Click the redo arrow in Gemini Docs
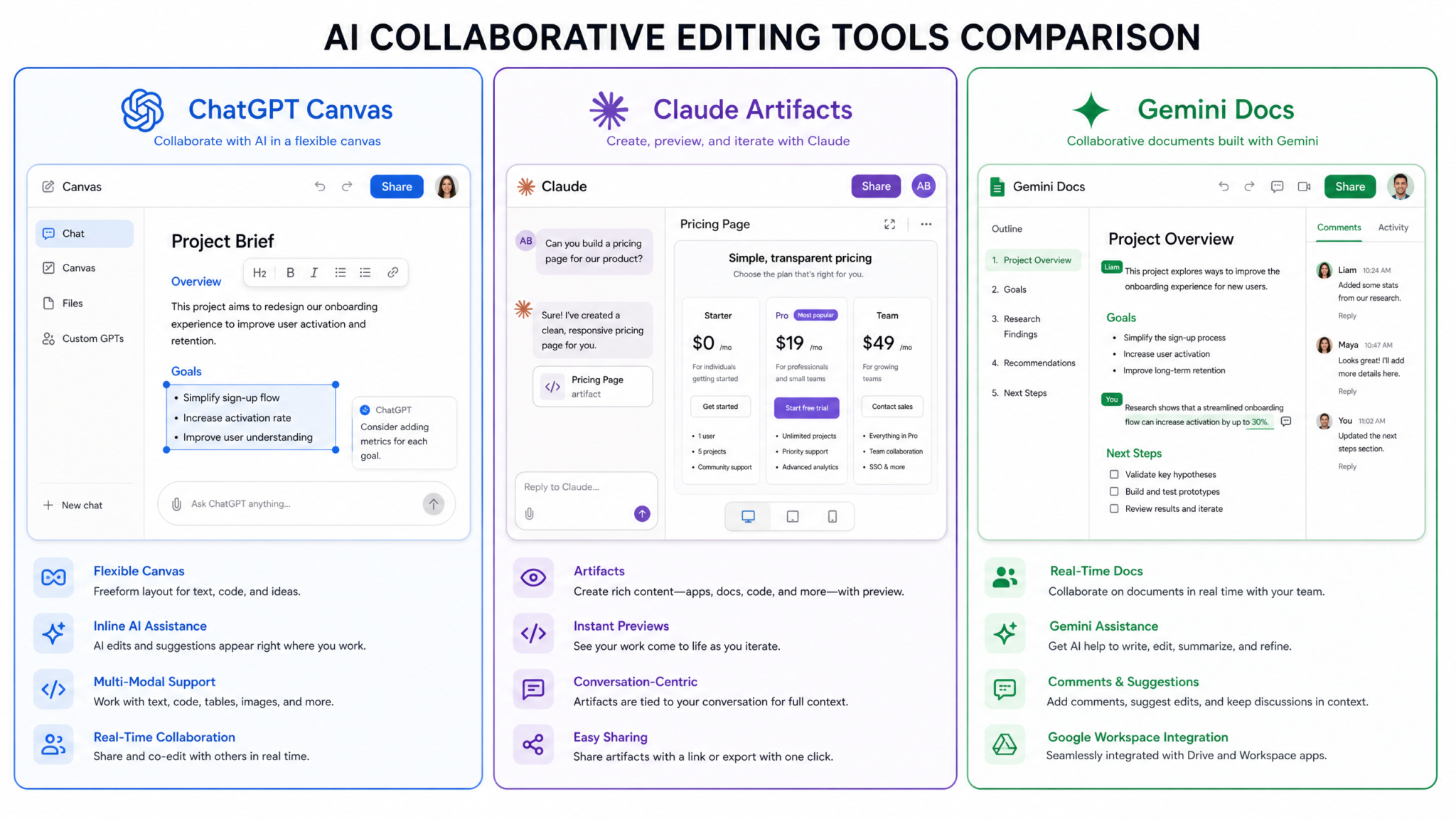Image resolution: width=1456 pixels, height=819 pixels. pyautogui.click(x=1249, y=186)
